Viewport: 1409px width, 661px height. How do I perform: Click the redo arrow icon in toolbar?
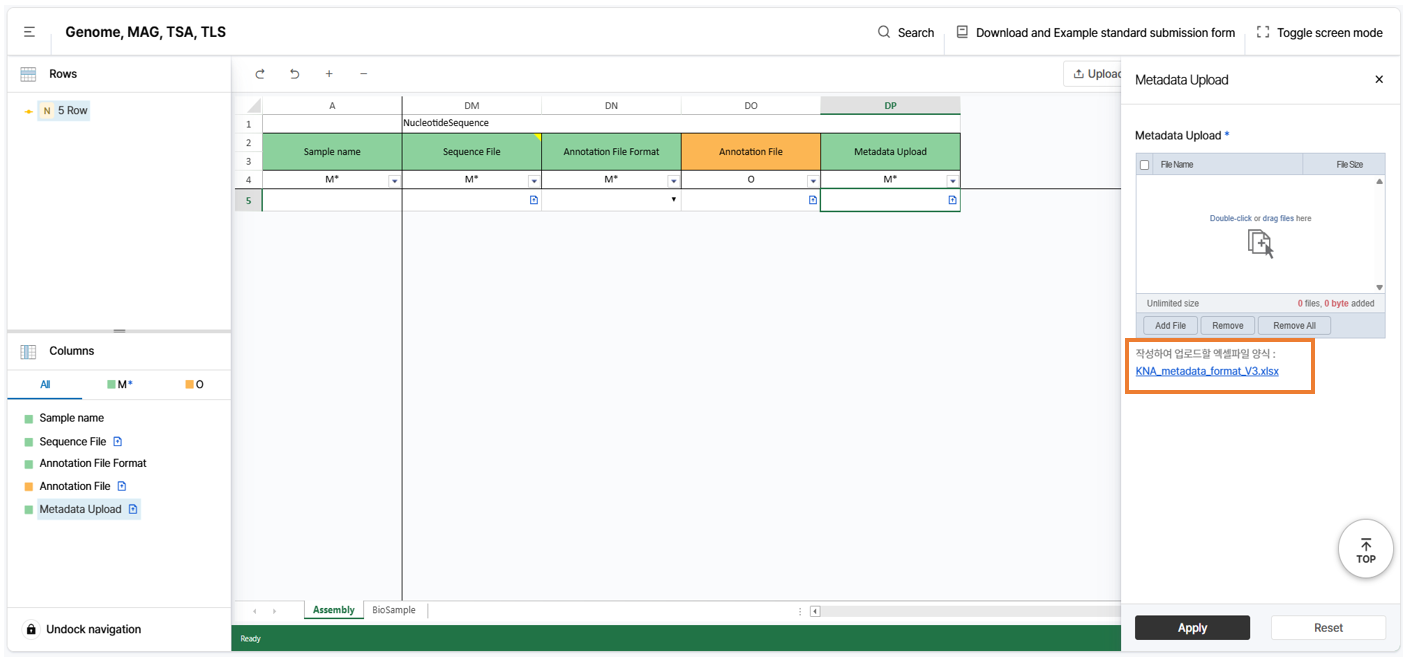(x=260, y=74)
